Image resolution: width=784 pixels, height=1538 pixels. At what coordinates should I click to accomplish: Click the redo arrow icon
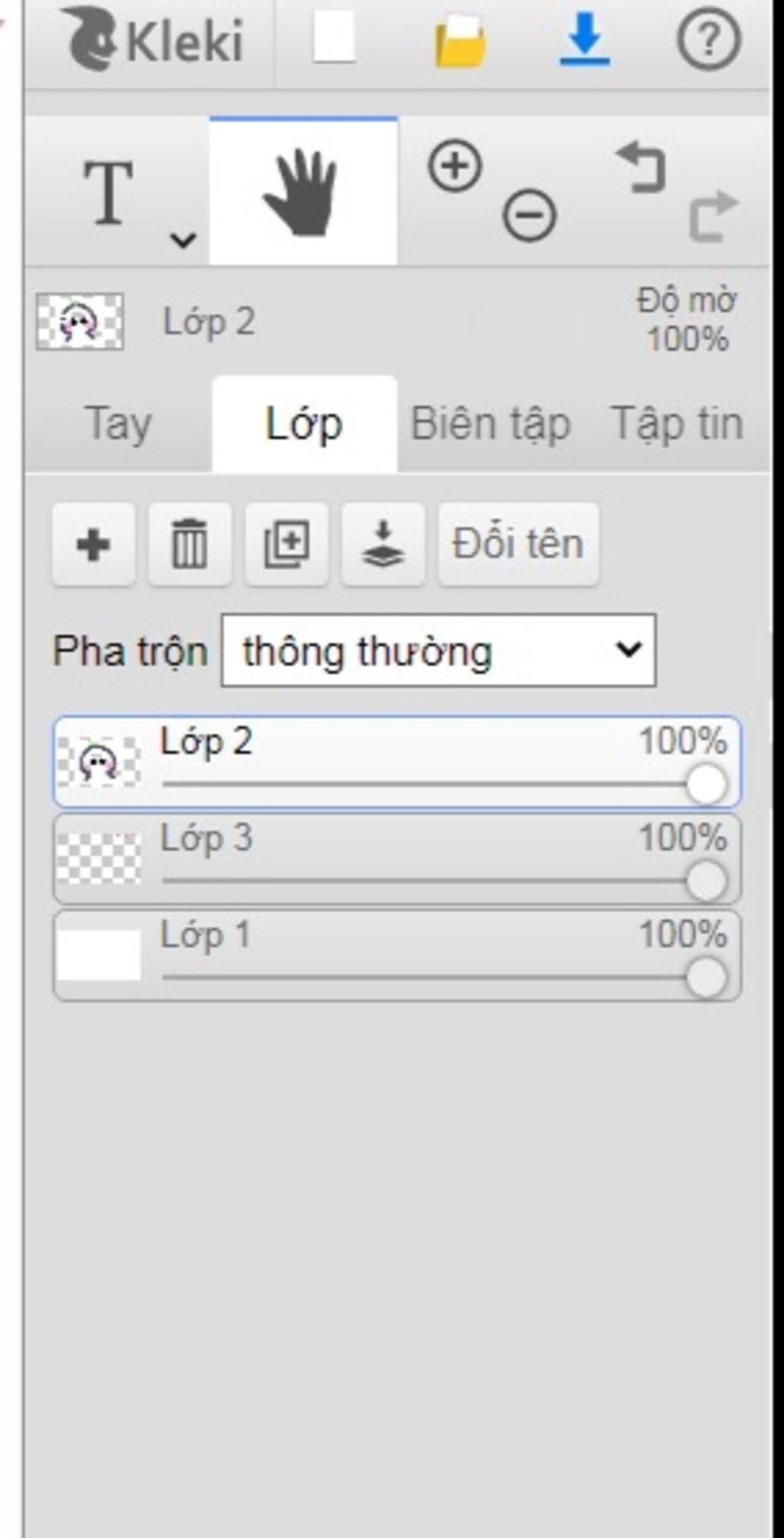pos(714,218)
